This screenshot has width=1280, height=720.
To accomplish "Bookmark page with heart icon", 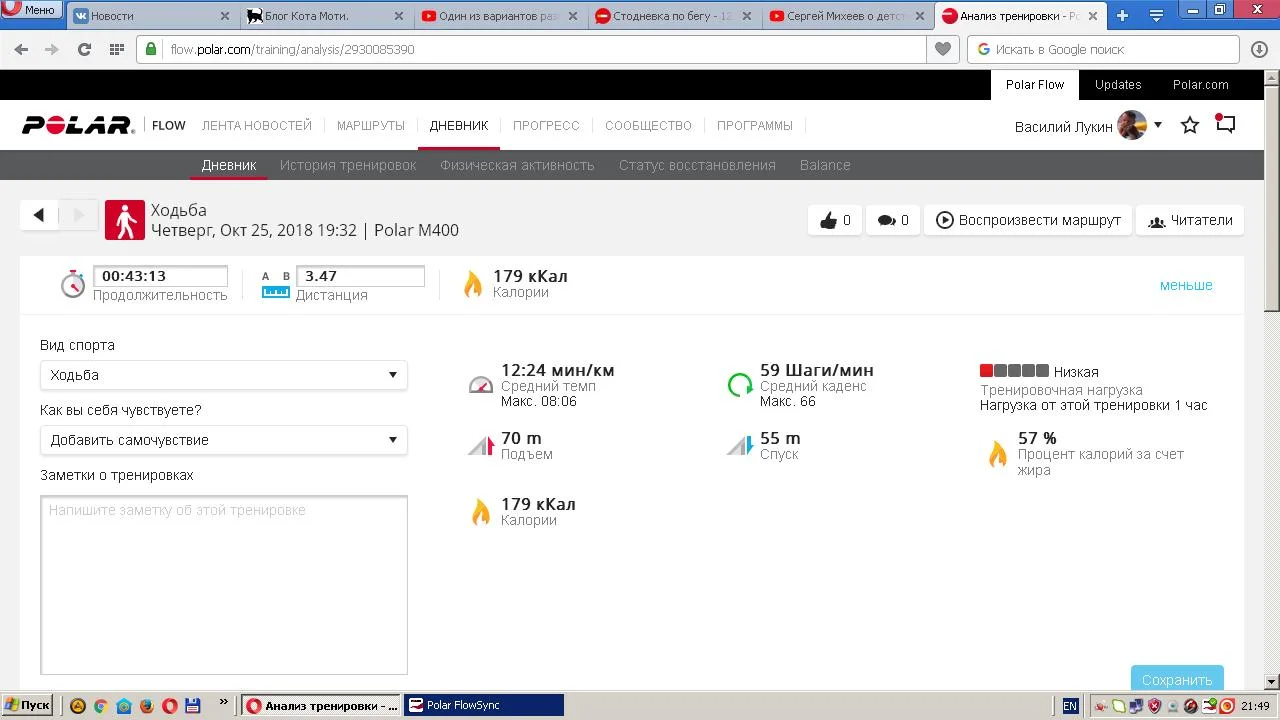I will (942, 49).
